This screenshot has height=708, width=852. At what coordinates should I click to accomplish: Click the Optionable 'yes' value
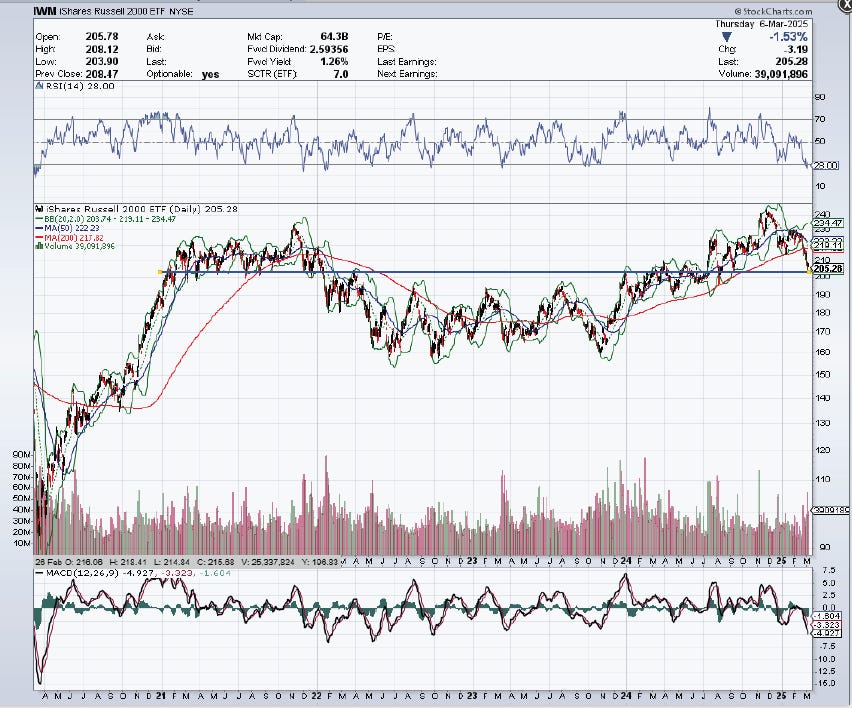point(210,74)
